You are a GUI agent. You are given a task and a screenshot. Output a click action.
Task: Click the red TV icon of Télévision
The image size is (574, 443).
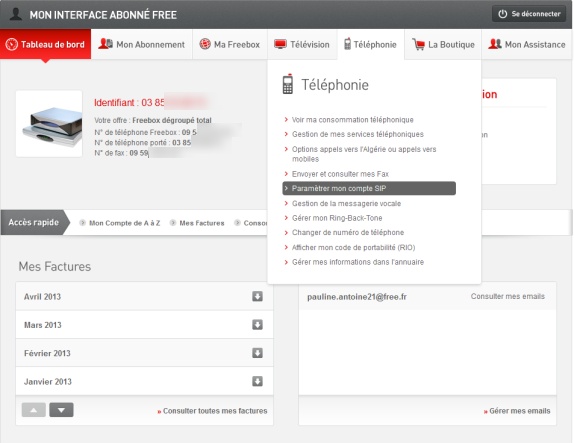point(280,44)
